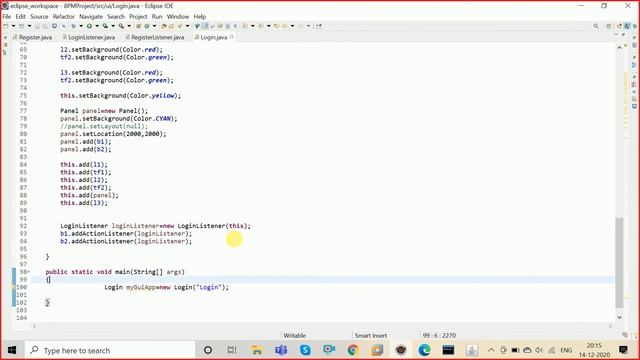The image size is (640, 360).
Task: Click the code on line 92 LoginListener
Action: pyautogui.click(x=155, y=226)
